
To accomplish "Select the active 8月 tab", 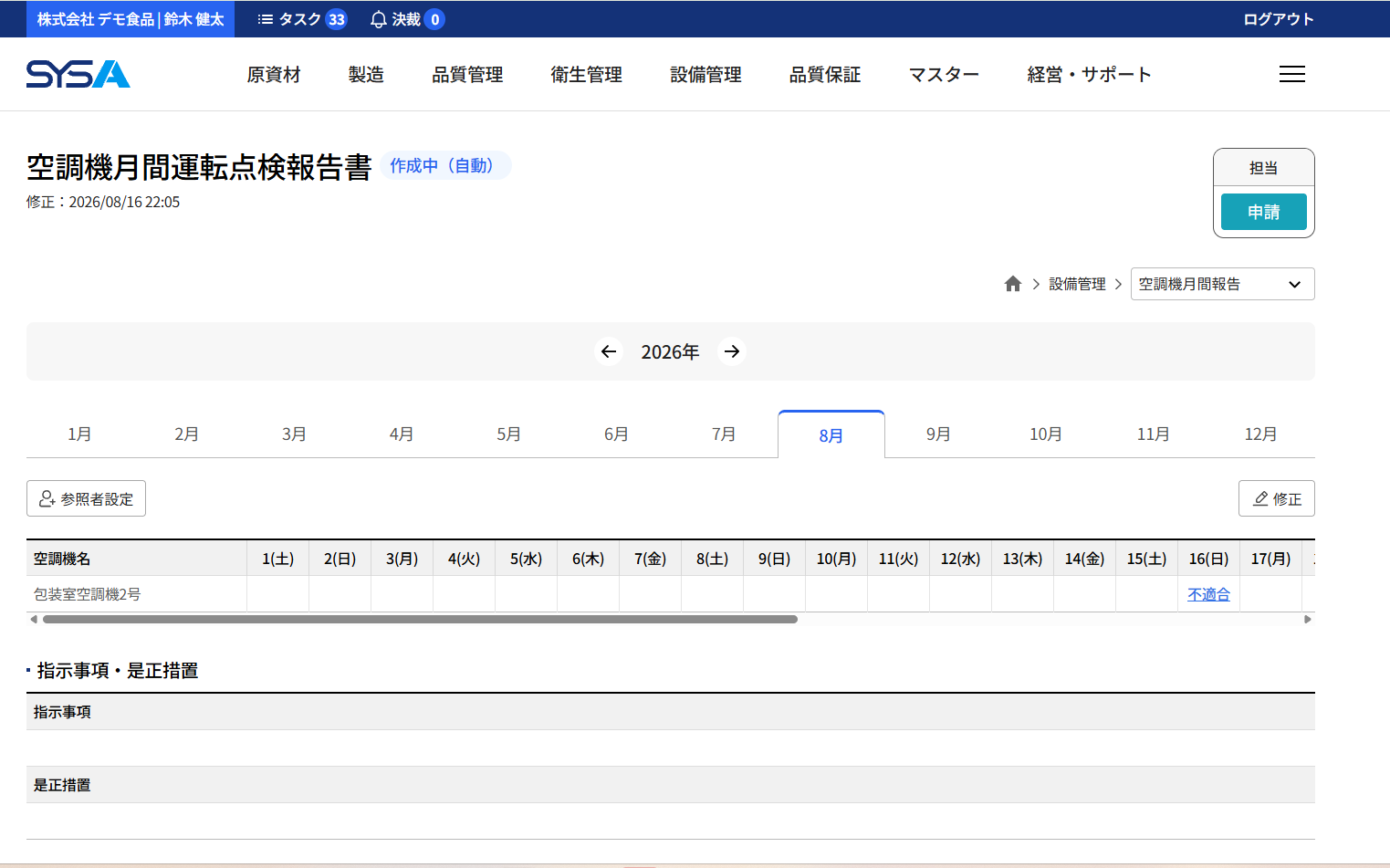I will click(831, 435).
